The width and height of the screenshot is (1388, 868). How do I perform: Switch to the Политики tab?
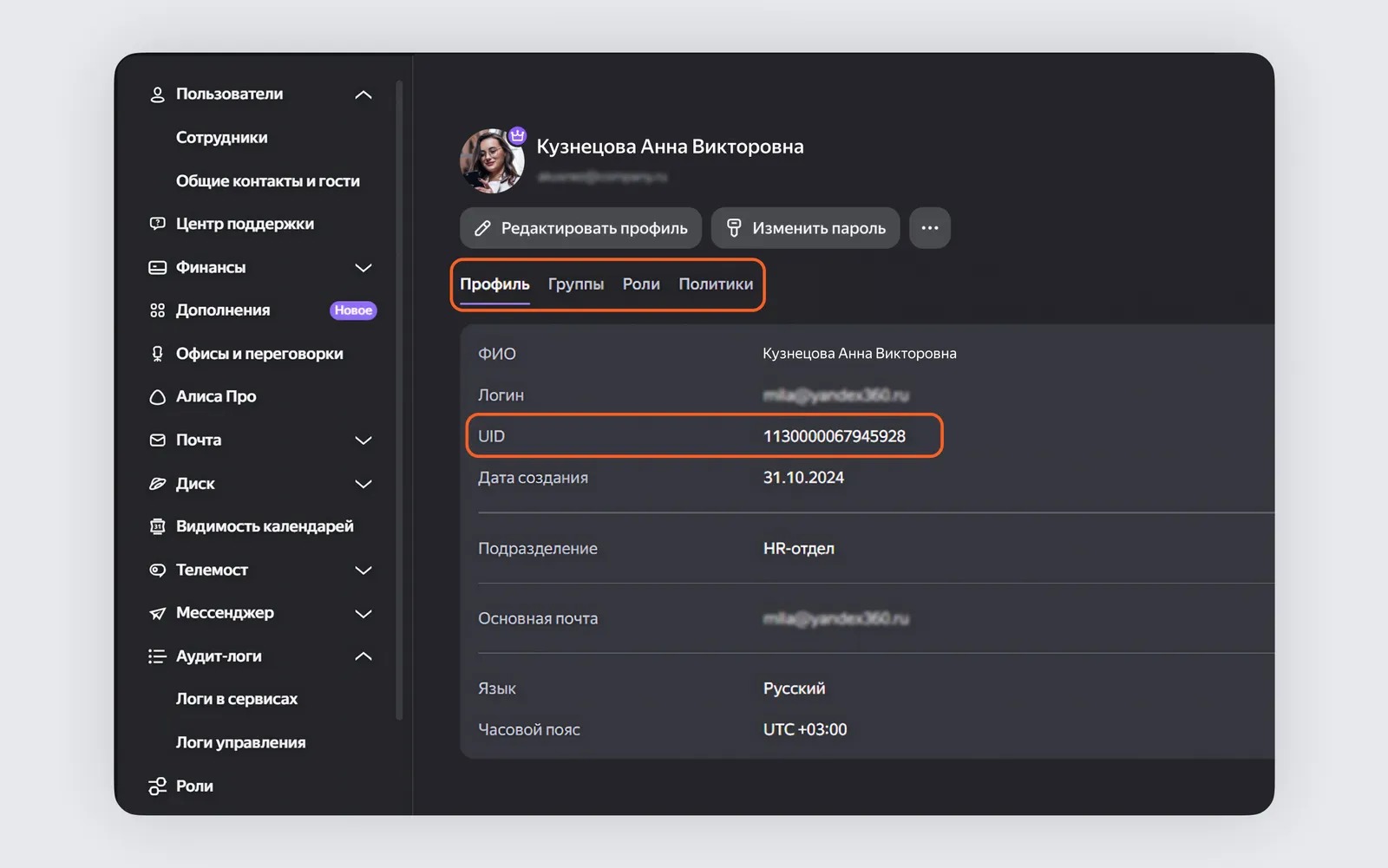[716, 284]
